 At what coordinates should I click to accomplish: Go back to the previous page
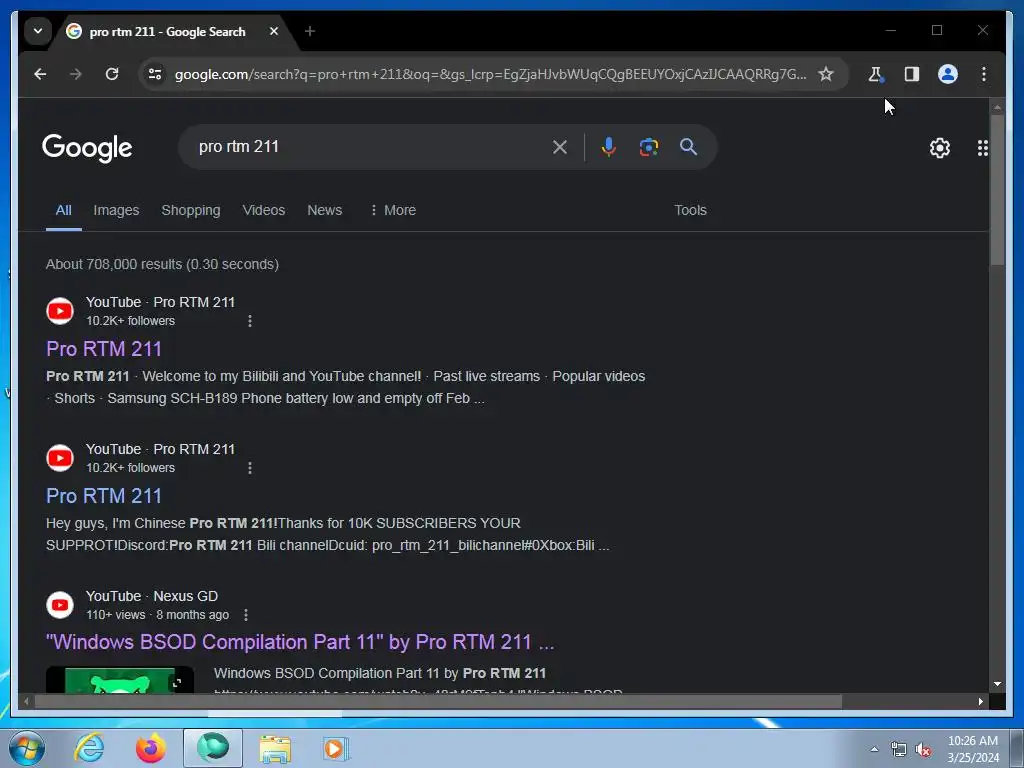click(x=40, y=74)
